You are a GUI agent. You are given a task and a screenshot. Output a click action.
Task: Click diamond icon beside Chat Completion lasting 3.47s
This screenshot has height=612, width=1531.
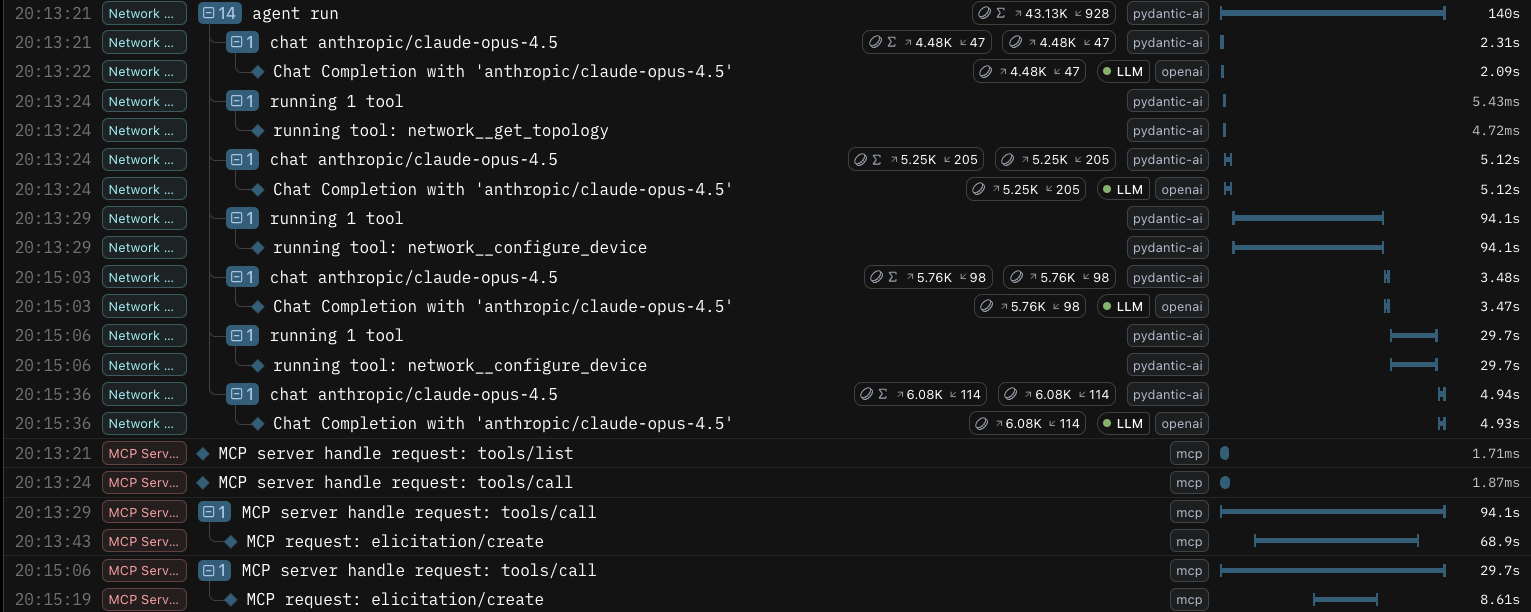[257, 306]
